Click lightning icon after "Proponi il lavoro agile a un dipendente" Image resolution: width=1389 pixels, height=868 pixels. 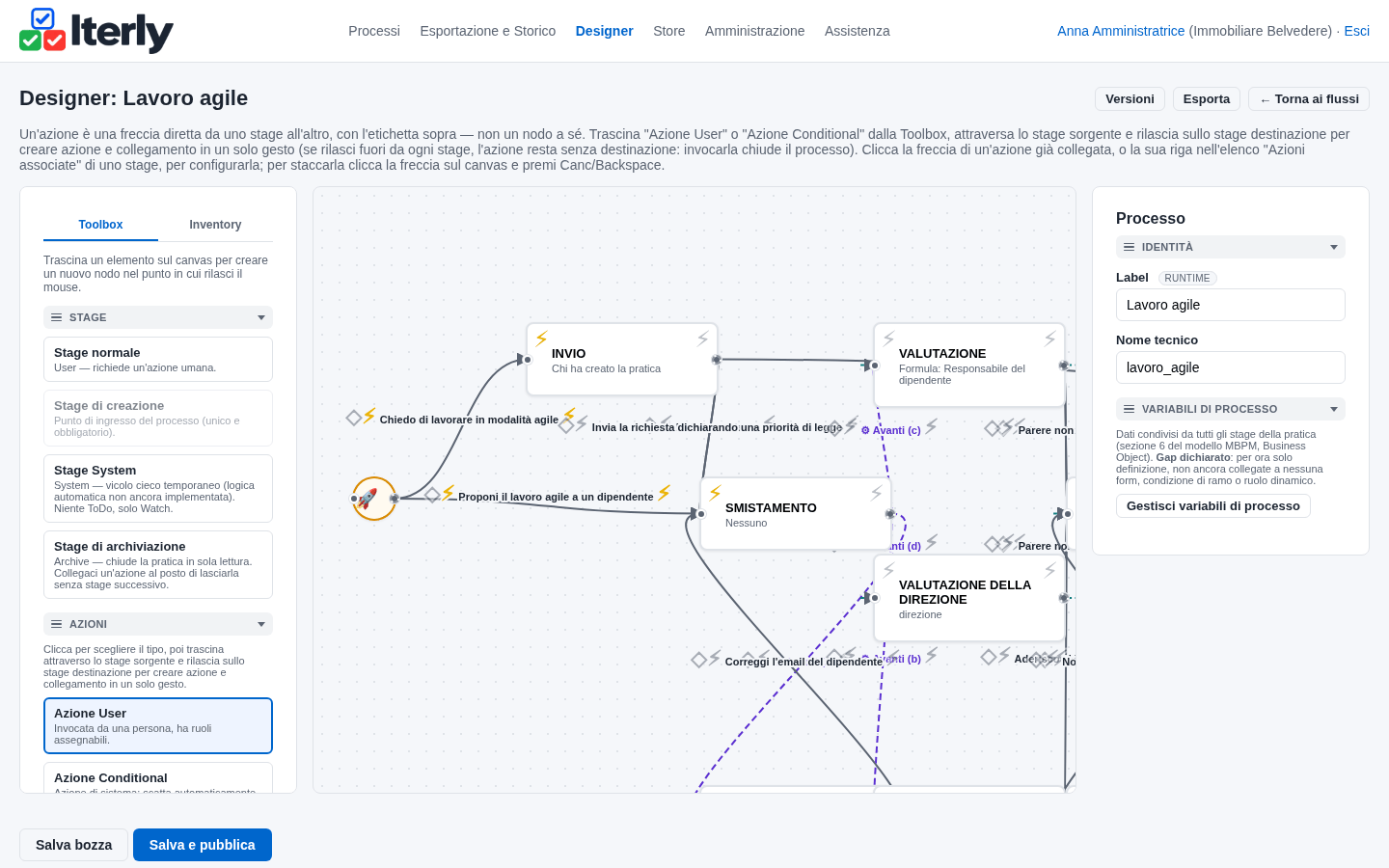664,494
